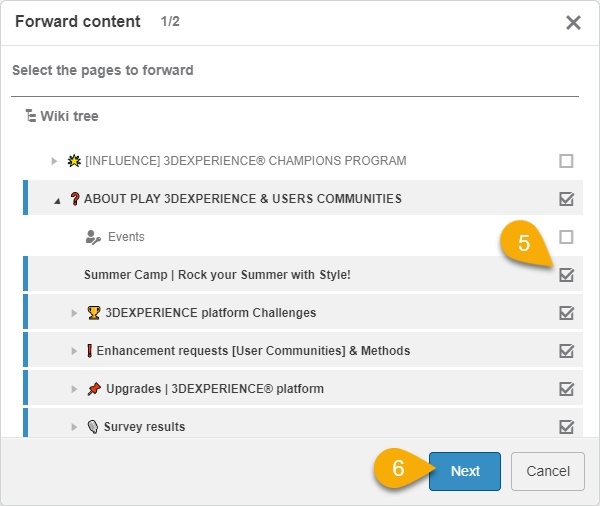Click the red exclamation mark icon
This screenshot has width=600, height=506.
90,351
